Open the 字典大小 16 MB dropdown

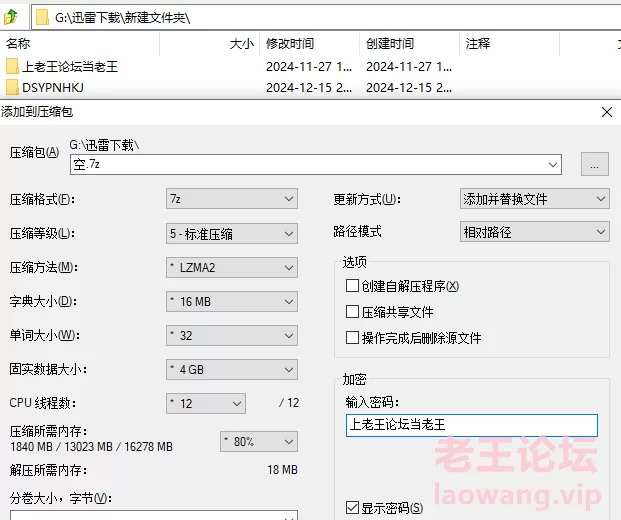(x=232, y=302)
